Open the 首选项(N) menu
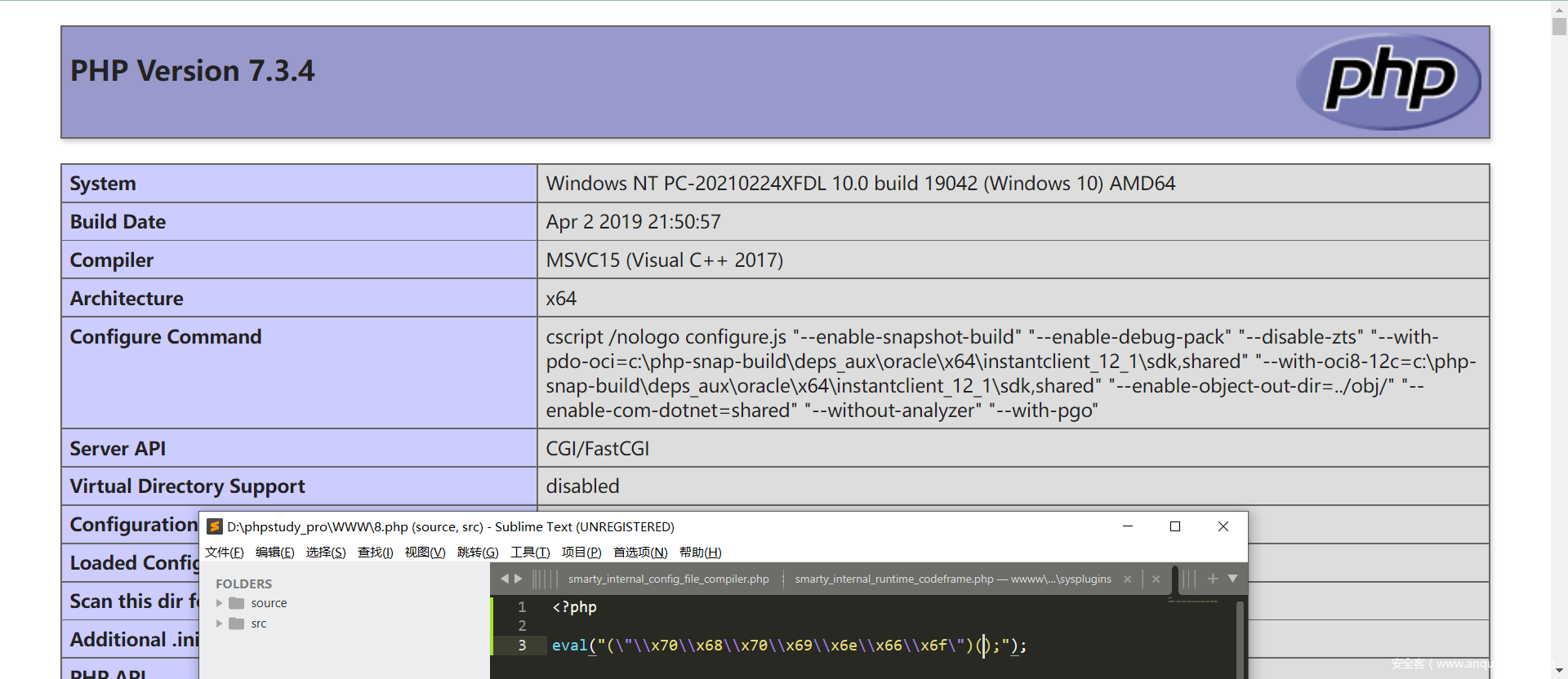The image size is (1568, 679). 640,553
